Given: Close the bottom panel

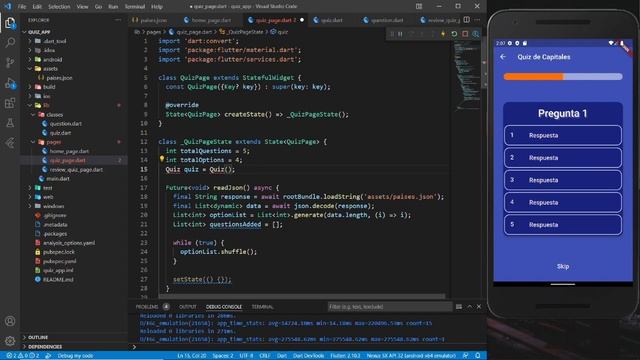Looking at the screenshot, I should coord(479,307).
